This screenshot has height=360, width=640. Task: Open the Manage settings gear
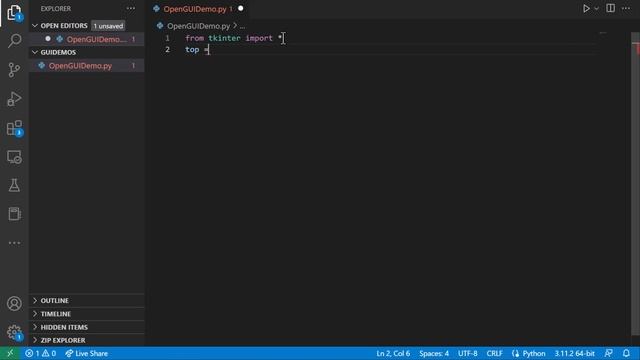(x=14, y=332)
